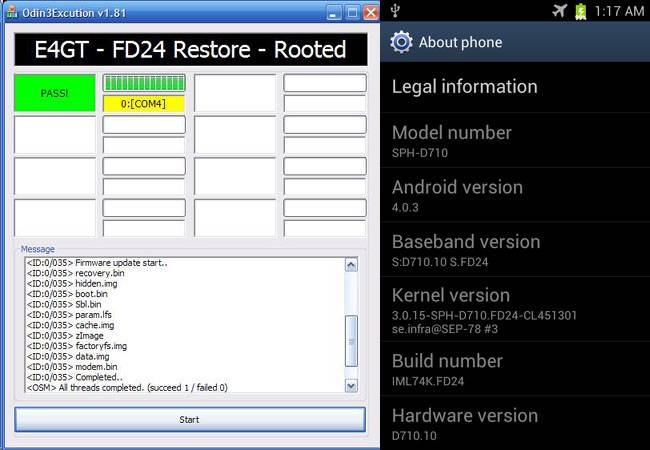650x450 pixels.
Task: Click the E4GT - FD24 Restore banner
Action: coord(191,49)
